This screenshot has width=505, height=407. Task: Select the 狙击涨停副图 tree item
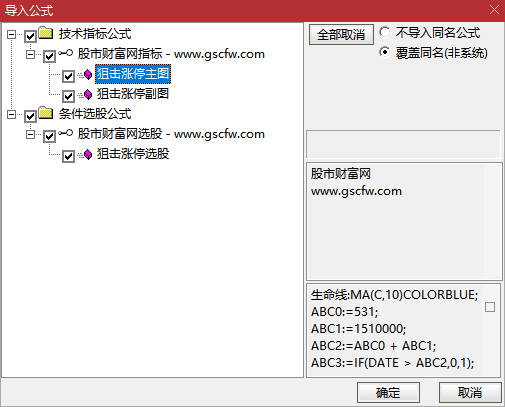click(x=133, y=94)
